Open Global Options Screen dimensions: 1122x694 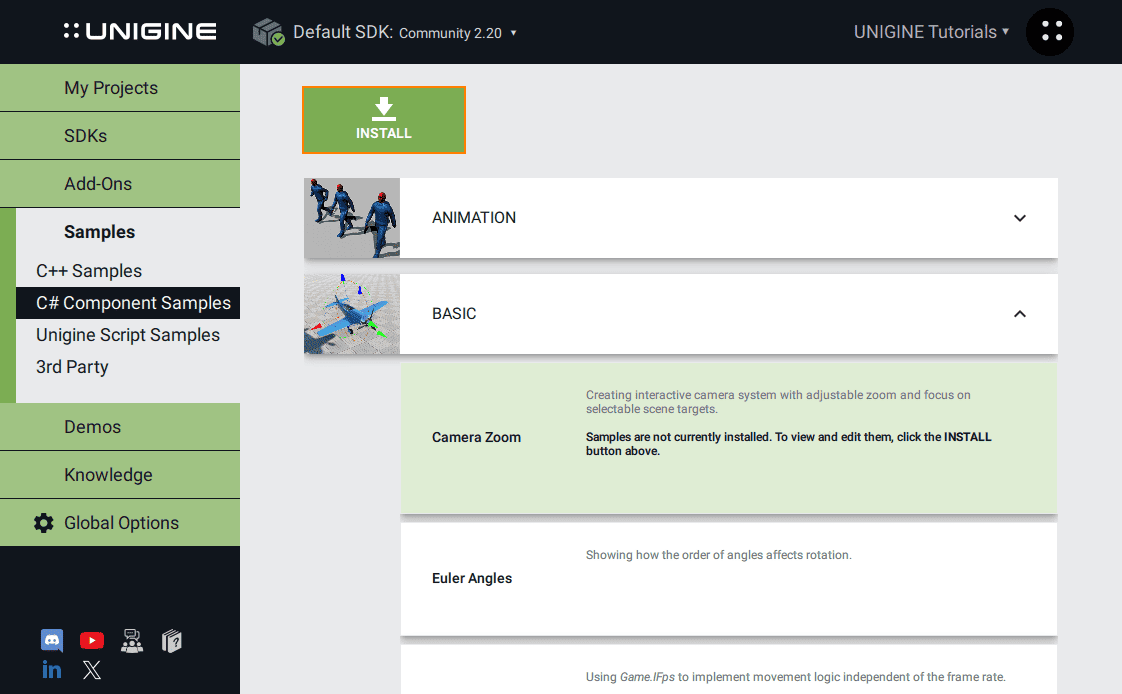[x=120, y=522]
